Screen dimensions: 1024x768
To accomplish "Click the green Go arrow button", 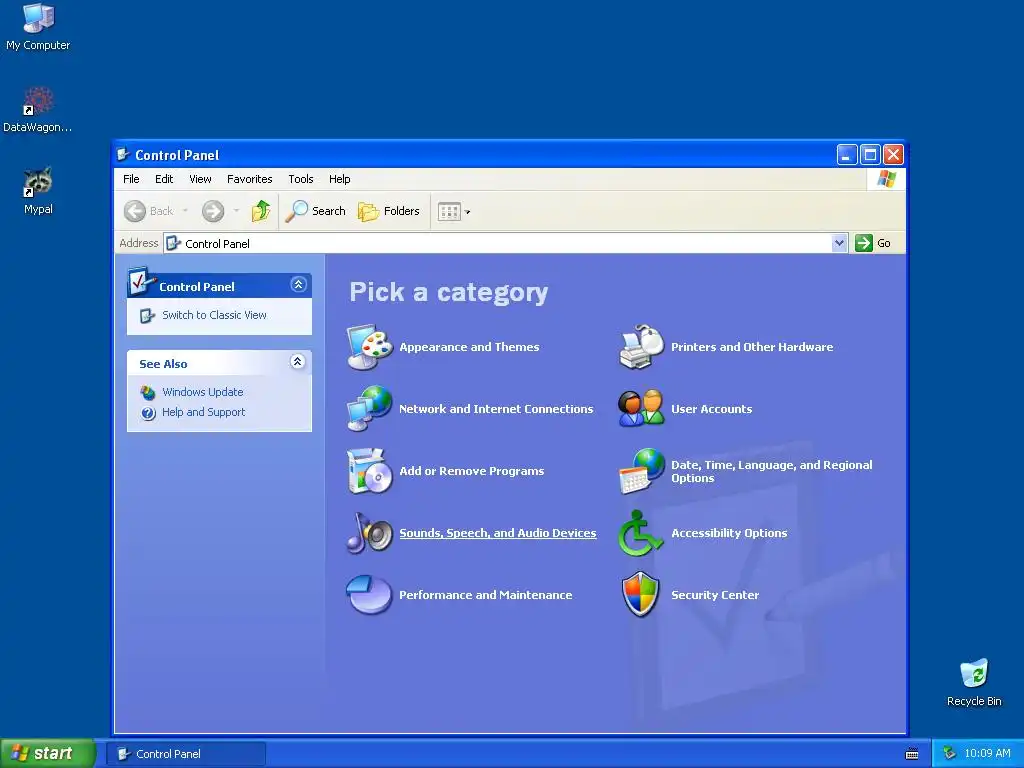I will point(864,243).
